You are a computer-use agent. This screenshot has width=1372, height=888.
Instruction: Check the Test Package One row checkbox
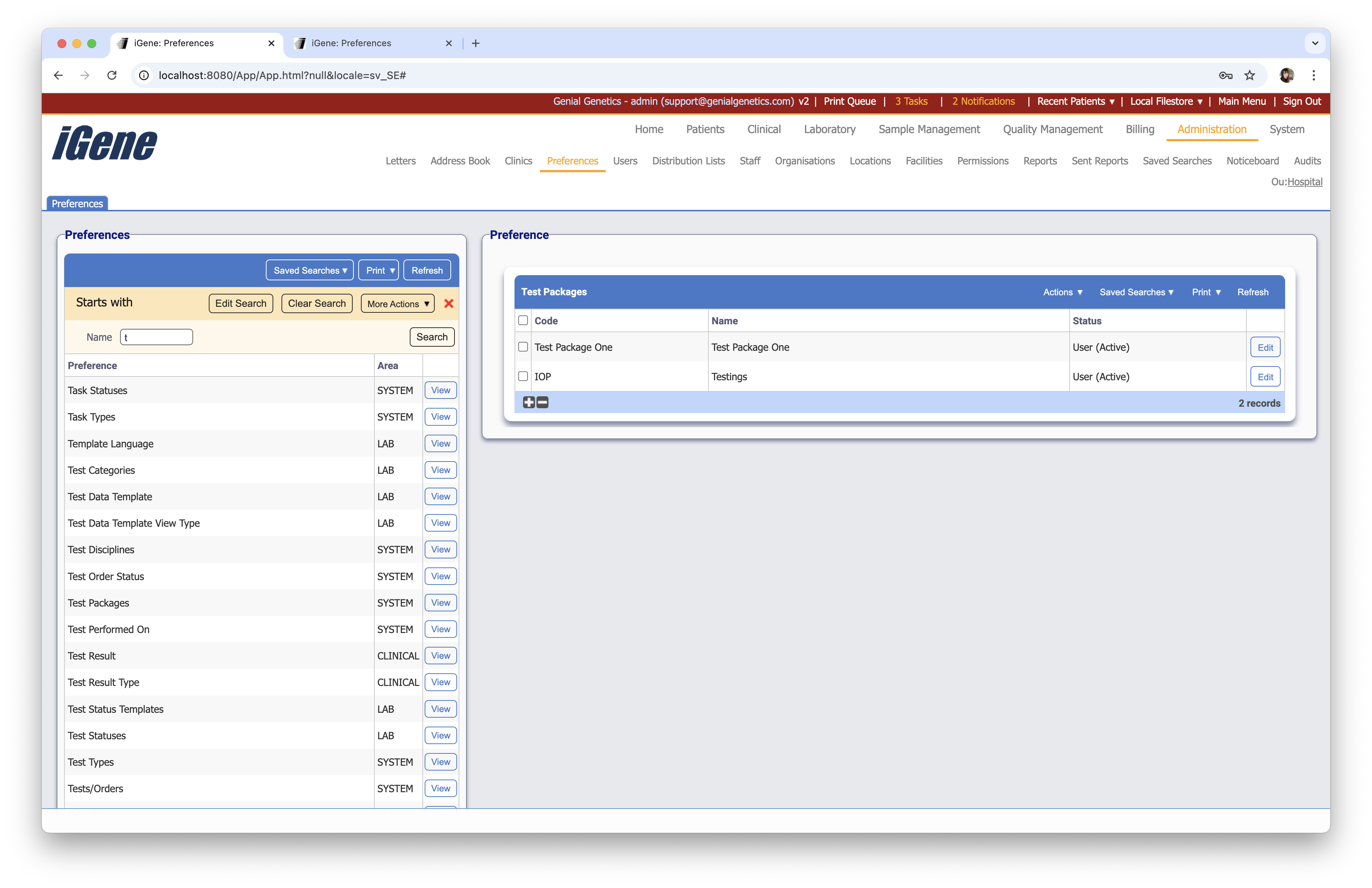pyautogui.click(x=523, y=347)
